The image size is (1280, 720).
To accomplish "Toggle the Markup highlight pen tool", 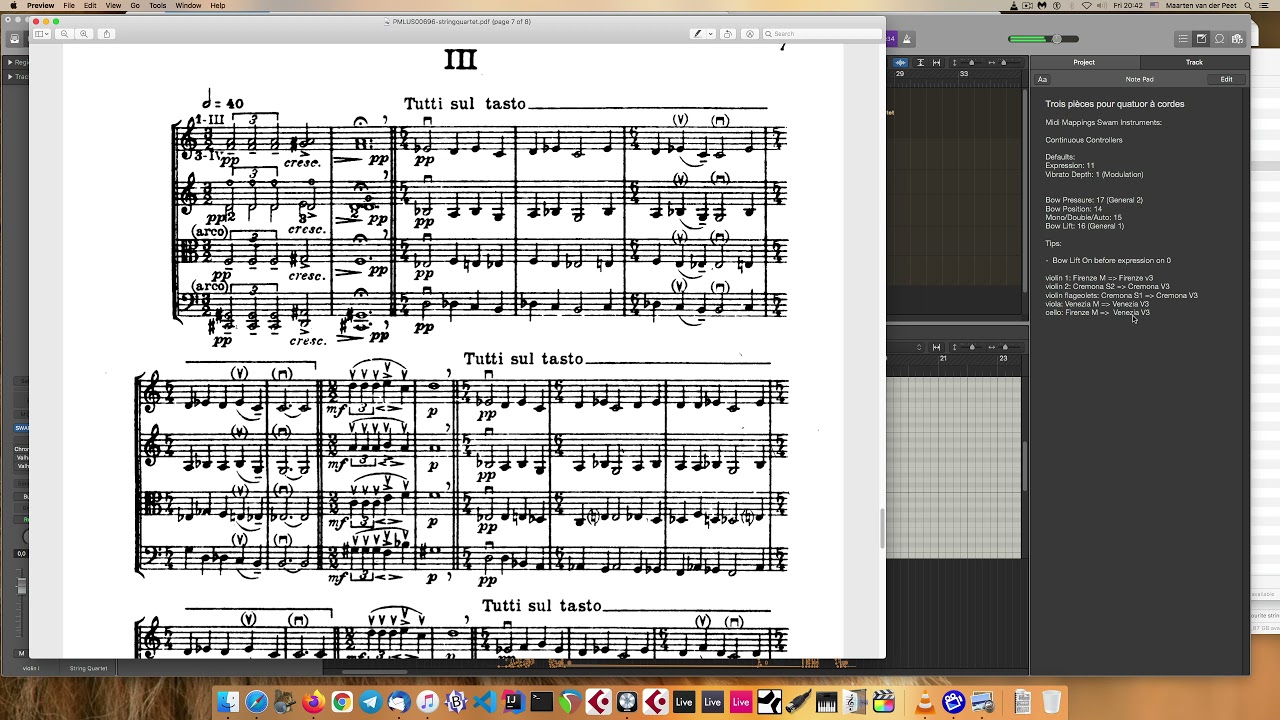I will (x=697, y=34).
